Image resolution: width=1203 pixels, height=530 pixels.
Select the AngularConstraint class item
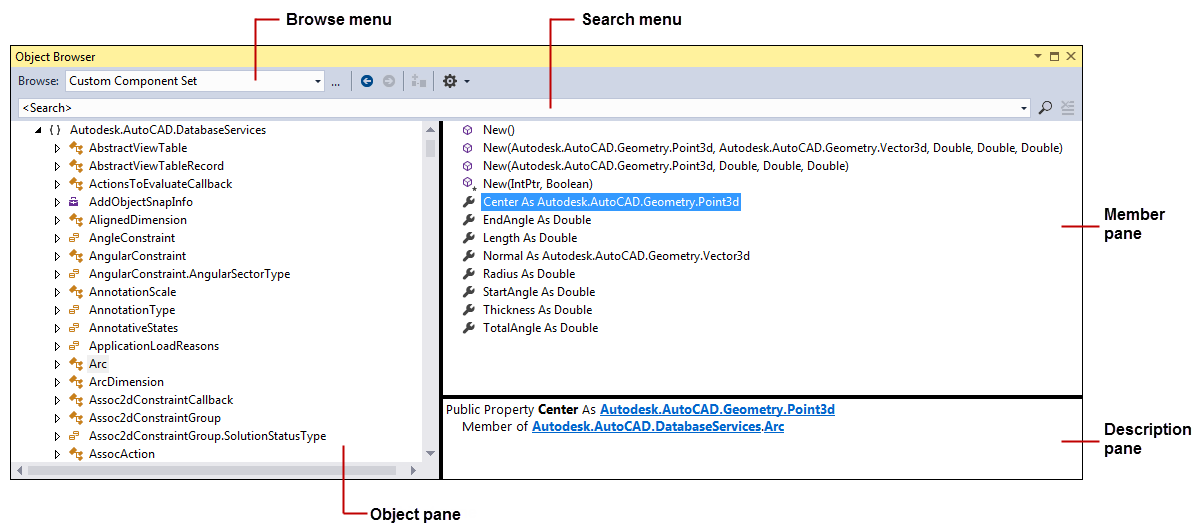pyautogui.click(x=137, y=256)
